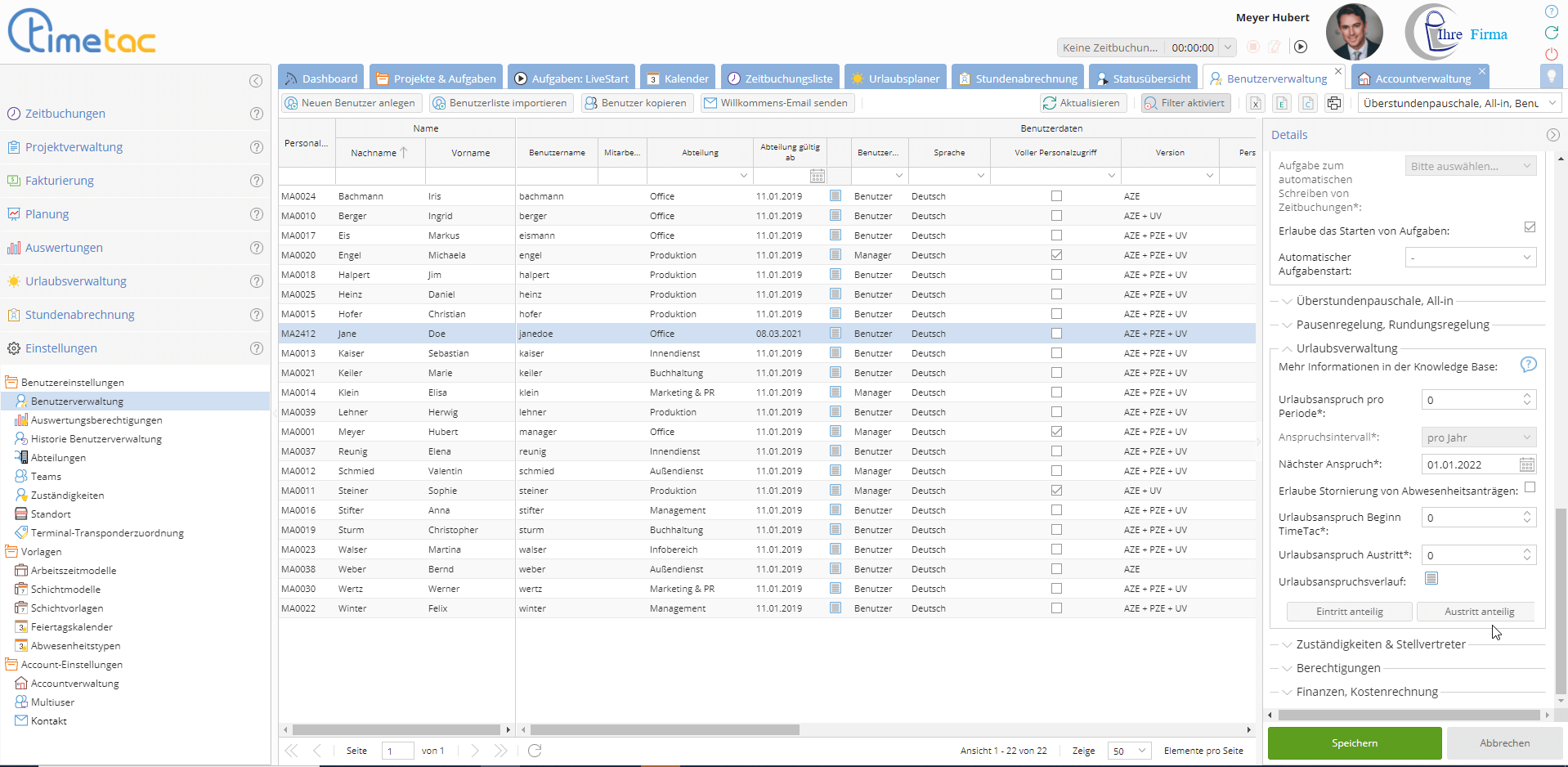
Task: Switch to the Urlaubsplaner tab
Action: [x=895, y=78]
